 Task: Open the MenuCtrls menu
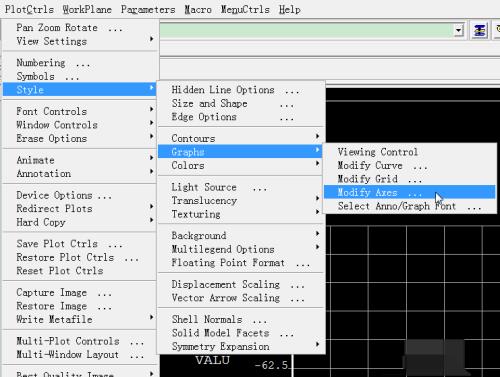(x=245, y=9)
